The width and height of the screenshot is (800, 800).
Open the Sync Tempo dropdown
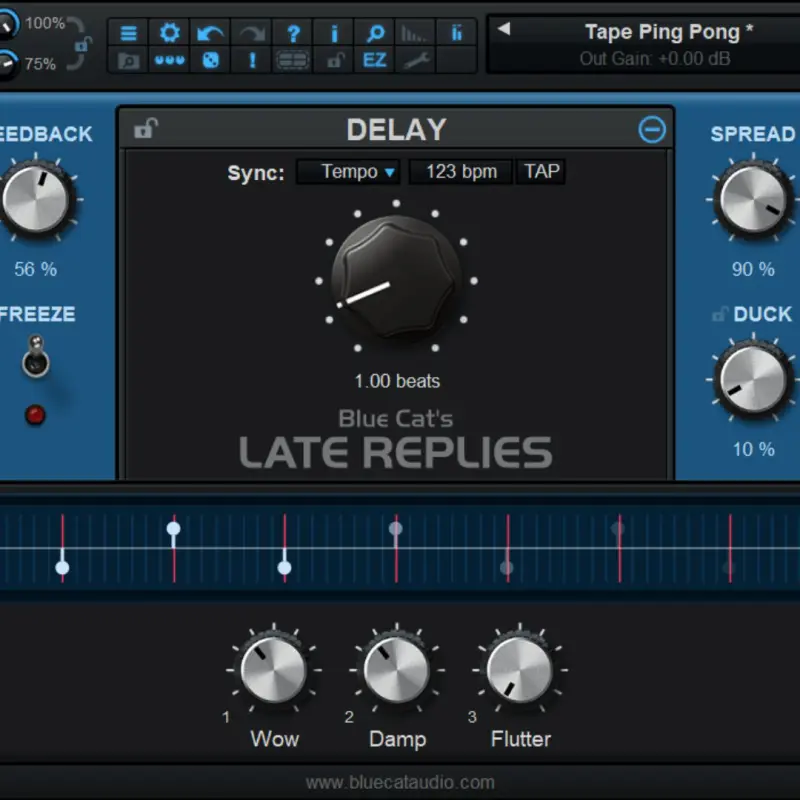tap(348, 172)
